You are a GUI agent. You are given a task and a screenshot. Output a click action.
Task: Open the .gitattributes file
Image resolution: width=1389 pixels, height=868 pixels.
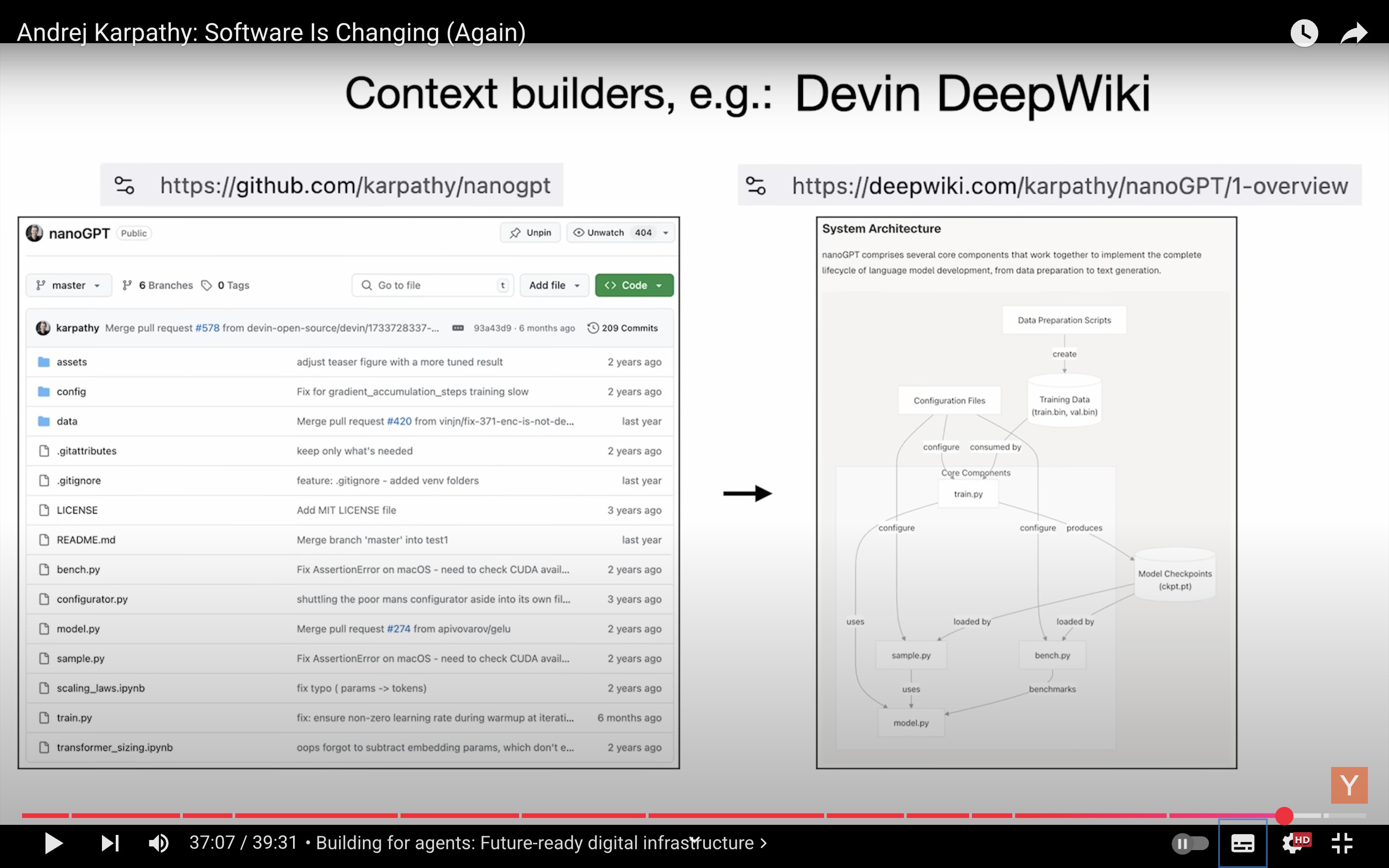point(86,451)
